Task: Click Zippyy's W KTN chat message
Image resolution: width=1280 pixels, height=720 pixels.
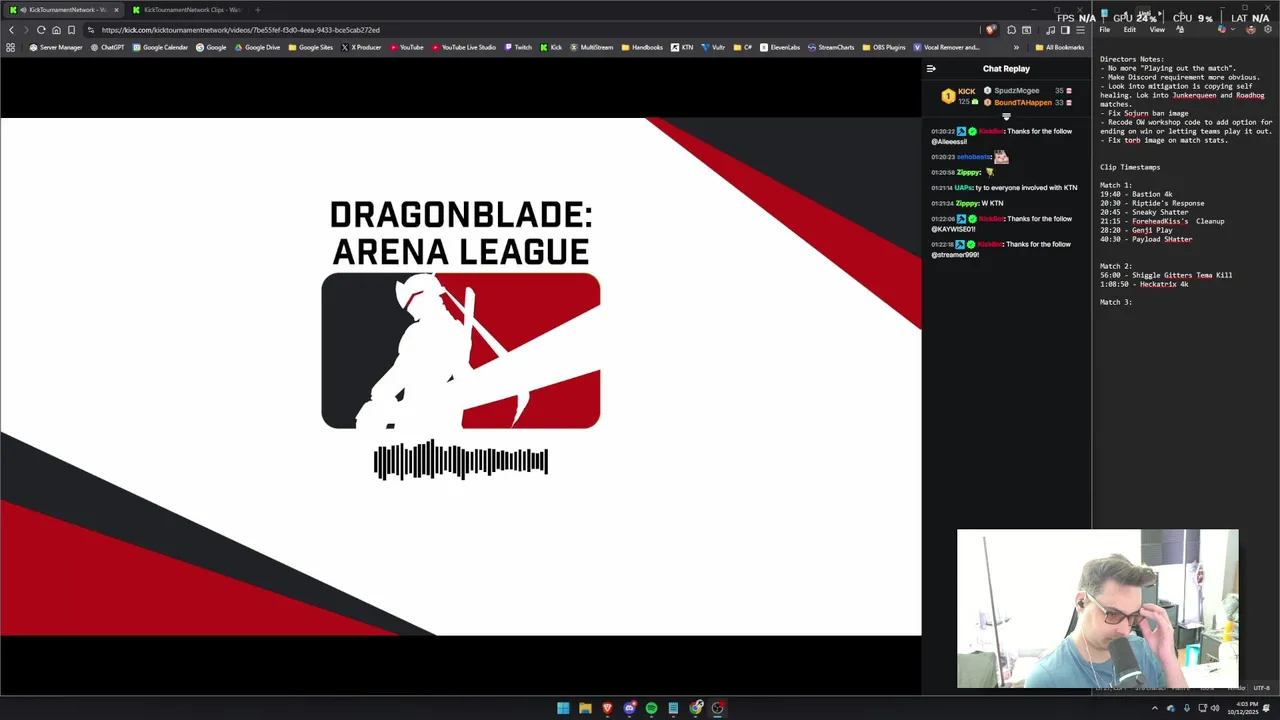Action: [x=967, y=203]
